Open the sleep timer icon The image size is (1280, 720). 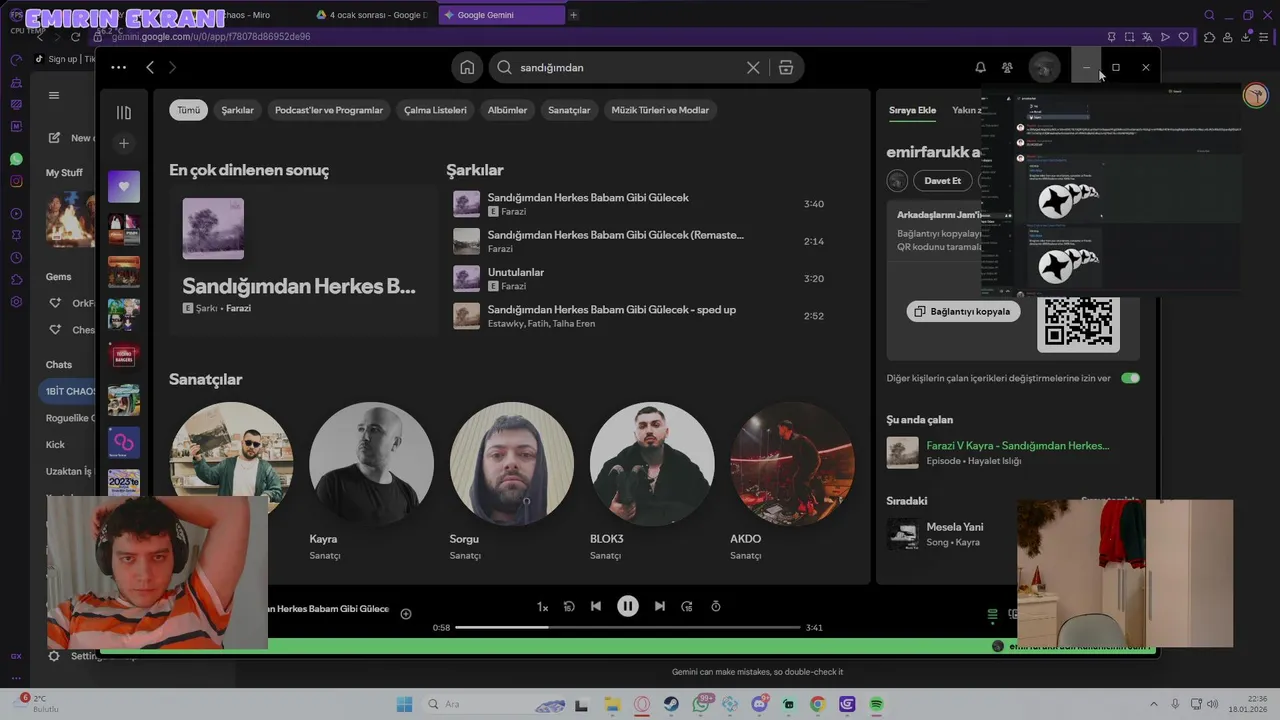pos(716,606)
